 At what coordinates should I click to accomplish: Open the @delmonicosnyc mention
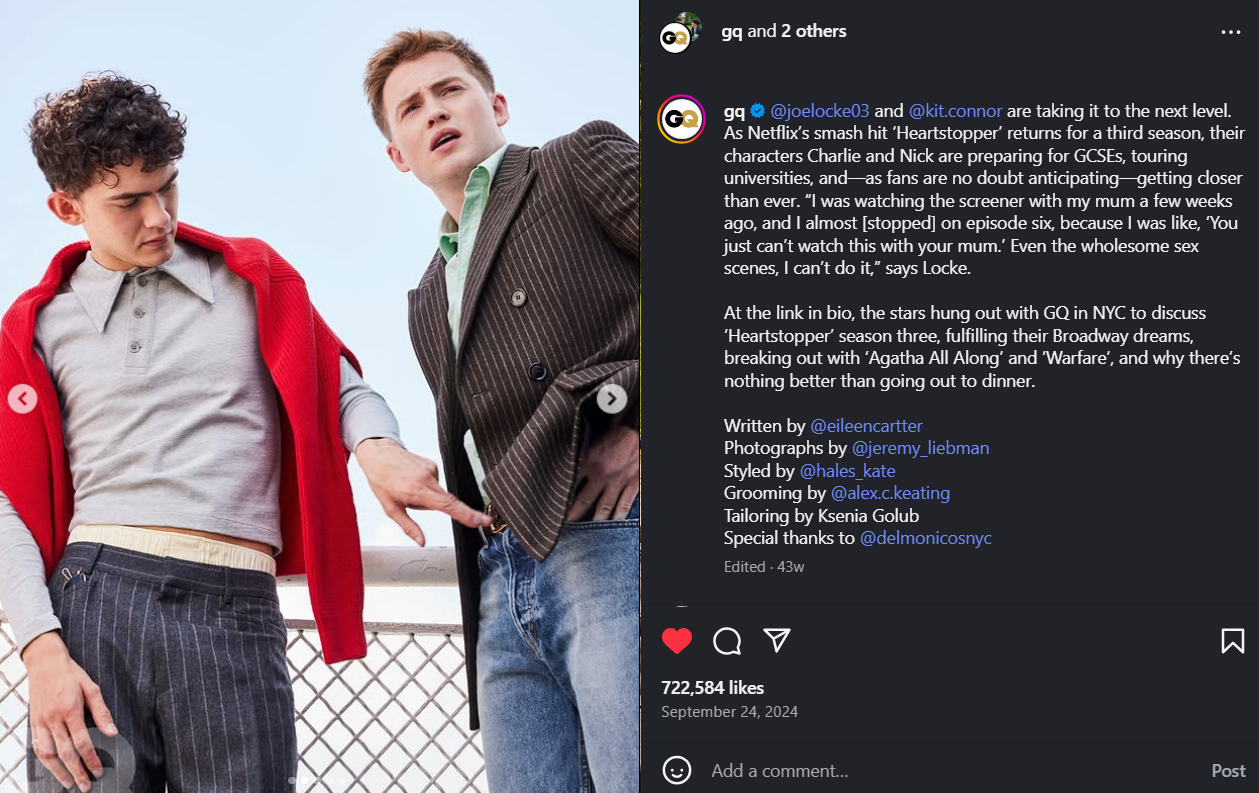click(x=925, y=538)
